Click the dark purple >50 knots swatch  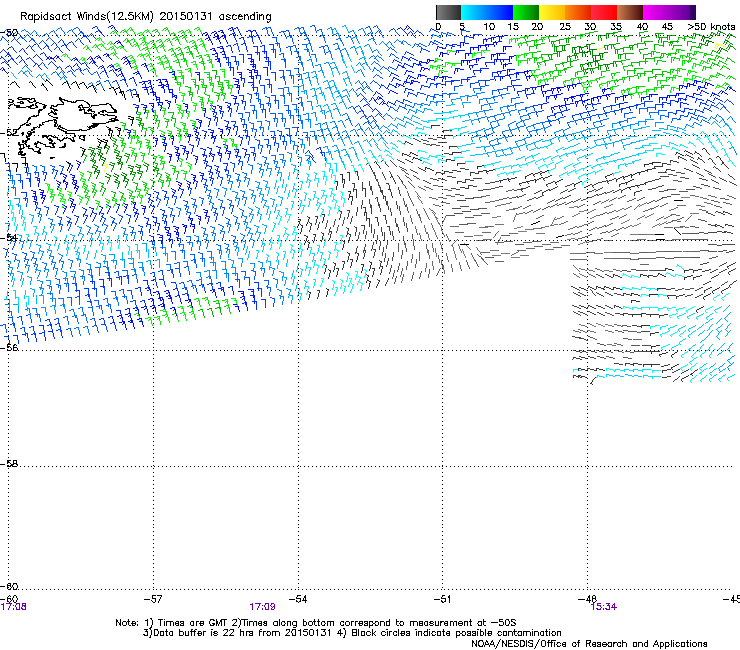[692, 12]
